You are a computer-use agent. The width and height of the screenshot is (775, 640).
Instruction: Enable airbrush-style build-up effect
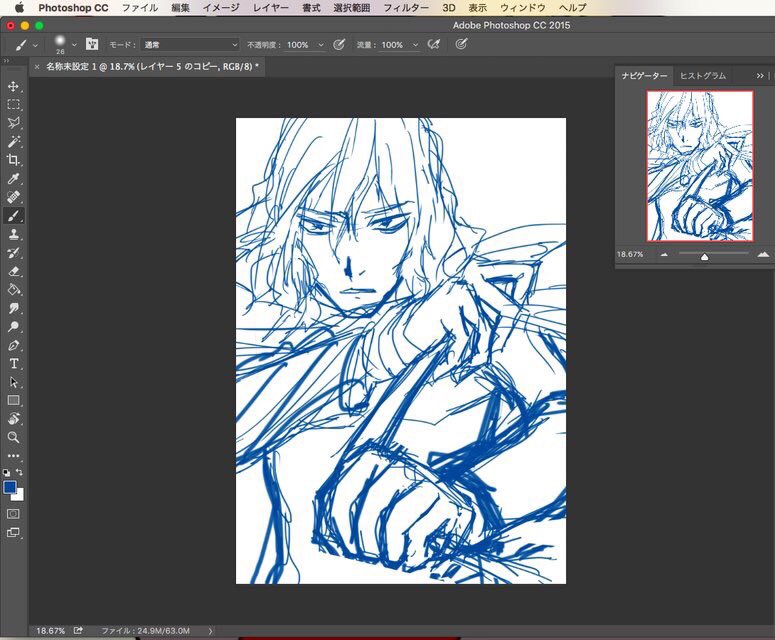pyautogui.click(x=433, y=45)
